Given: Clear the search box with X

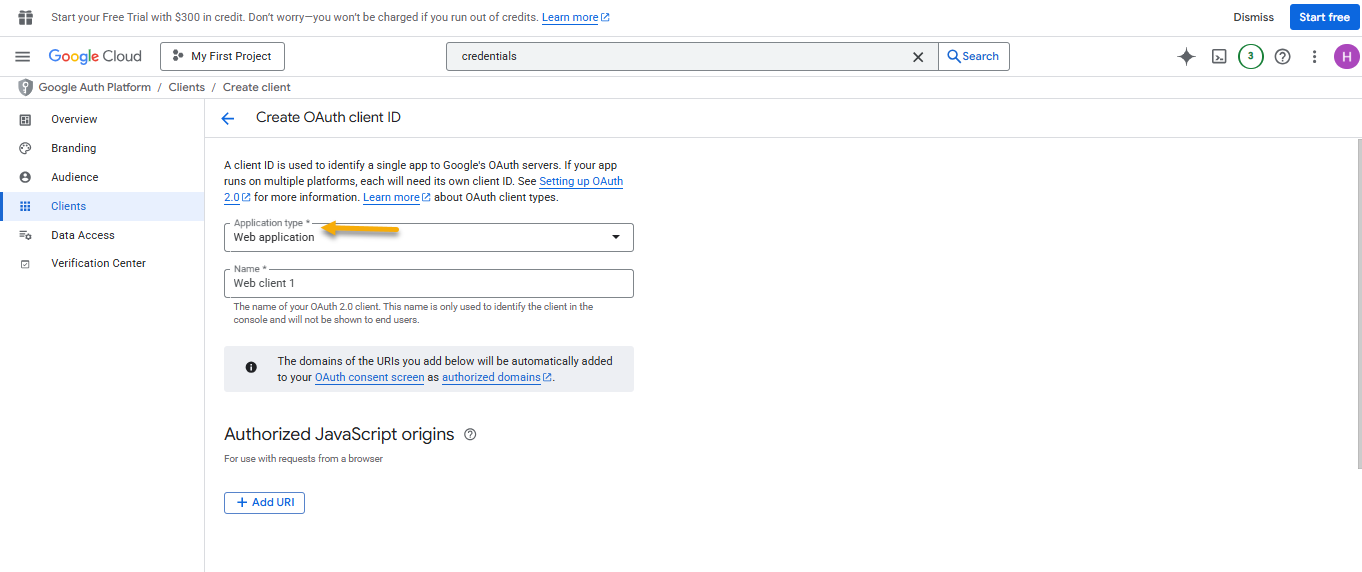Looking at the screenshot, I should (918, 57).
